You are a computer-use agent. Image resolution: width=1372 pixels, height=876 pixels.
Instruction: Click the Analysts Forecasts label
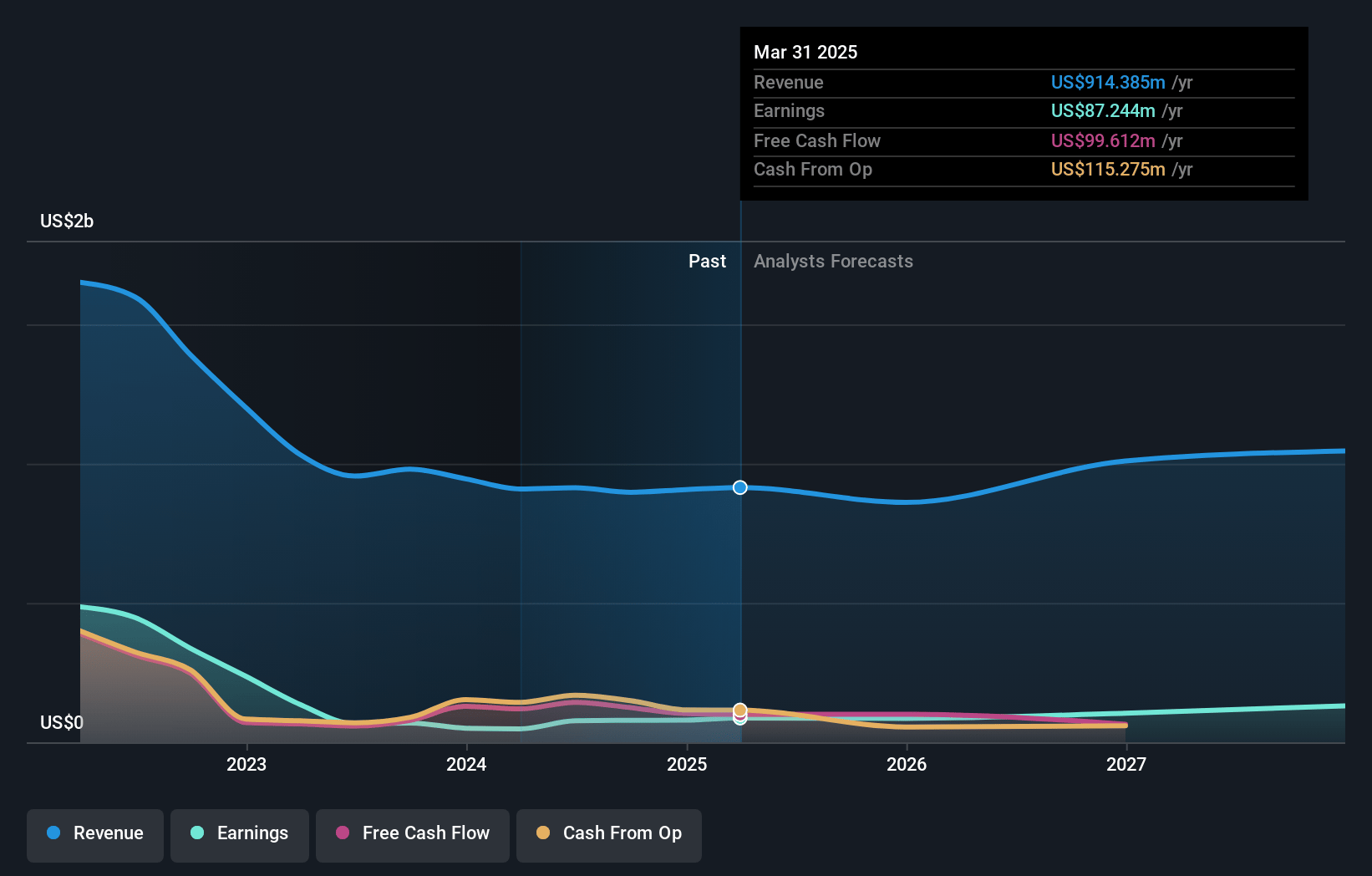(833, 261)
